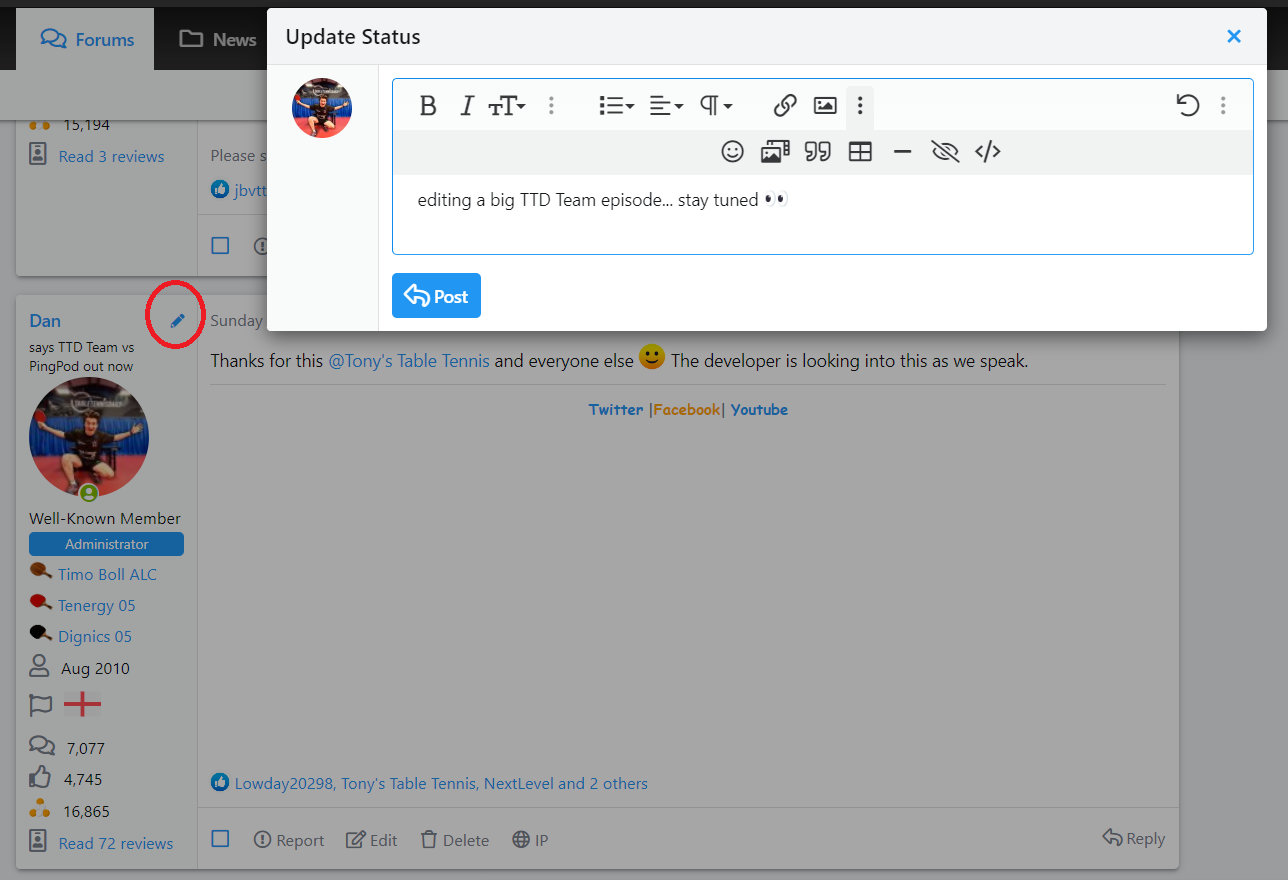Undo the last edit
Viewport: 1288px width, 880px height.
coord(1187,105)
